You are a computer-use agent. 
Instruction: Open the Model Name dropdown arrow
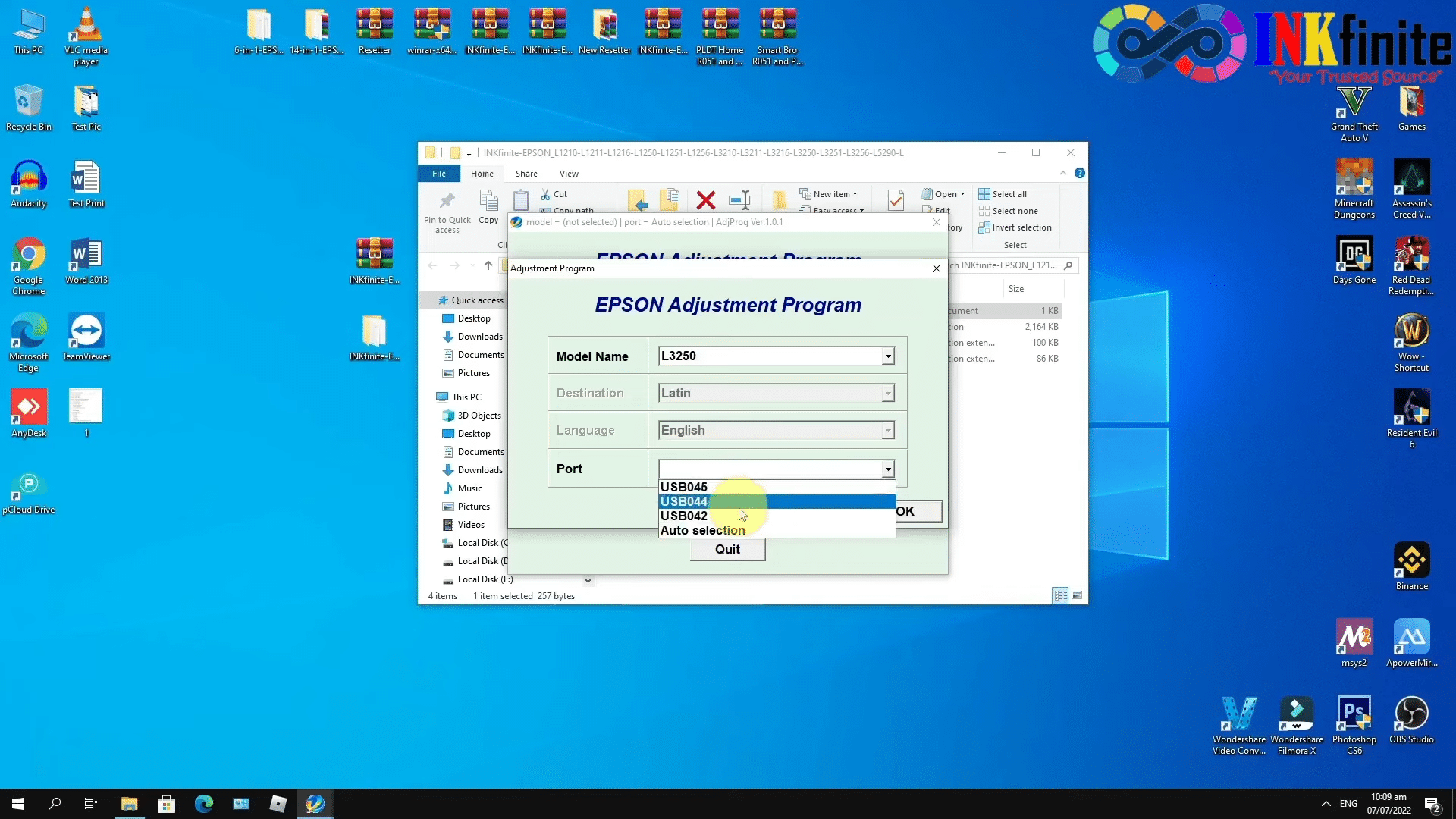point(887,356)
